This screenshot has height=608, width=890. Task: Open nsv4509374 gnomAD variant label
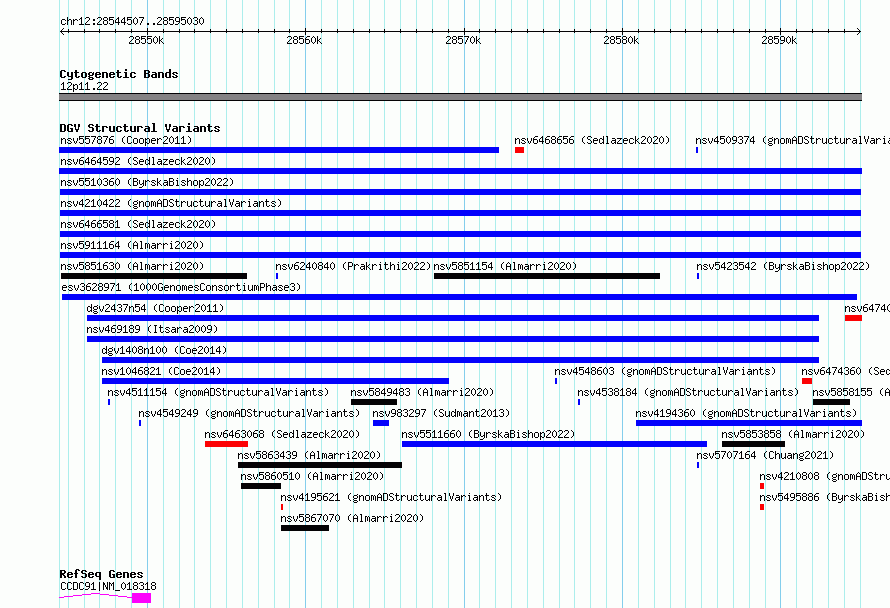792,140
